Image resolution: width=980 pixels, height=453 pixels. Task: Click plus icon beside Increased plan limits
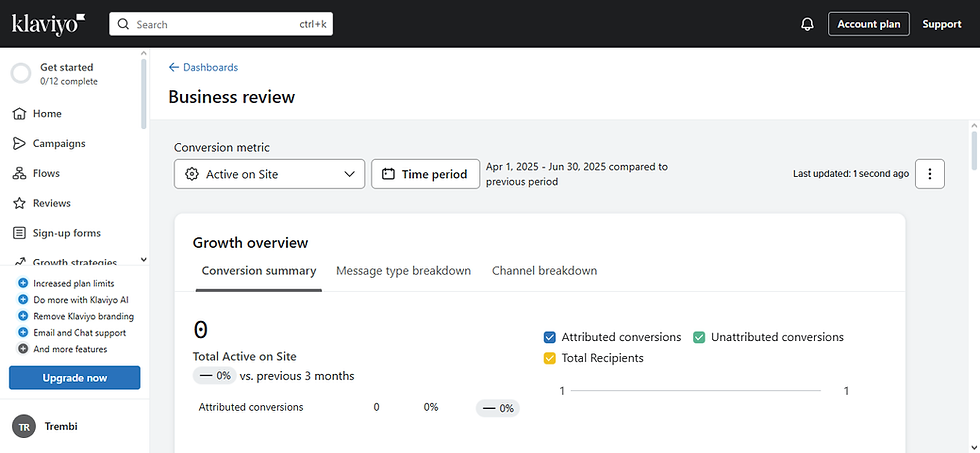click(x=23, y=283)
